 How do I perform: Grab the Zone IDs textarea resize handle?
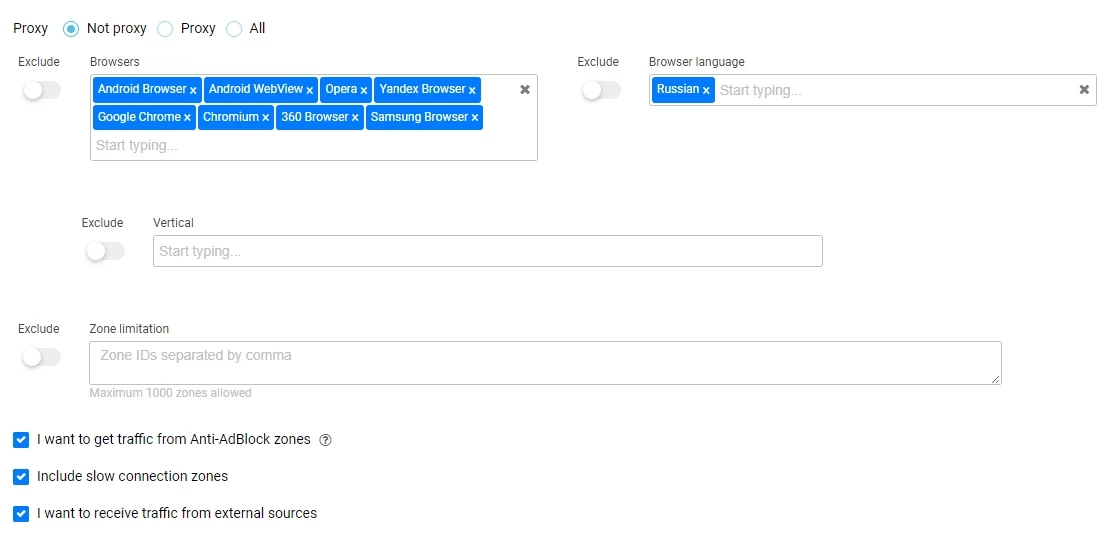tap(996, 379)
